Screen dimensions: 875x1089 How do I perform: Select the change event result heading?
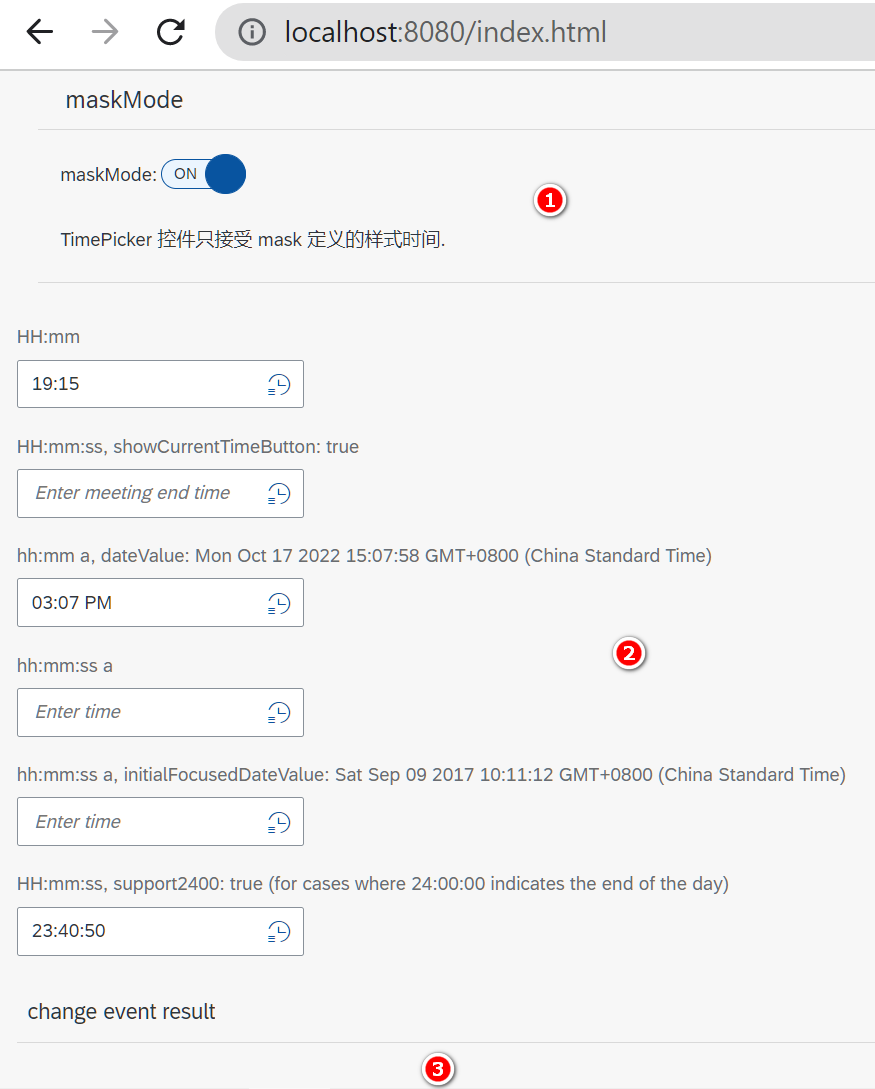point(122,1012)
